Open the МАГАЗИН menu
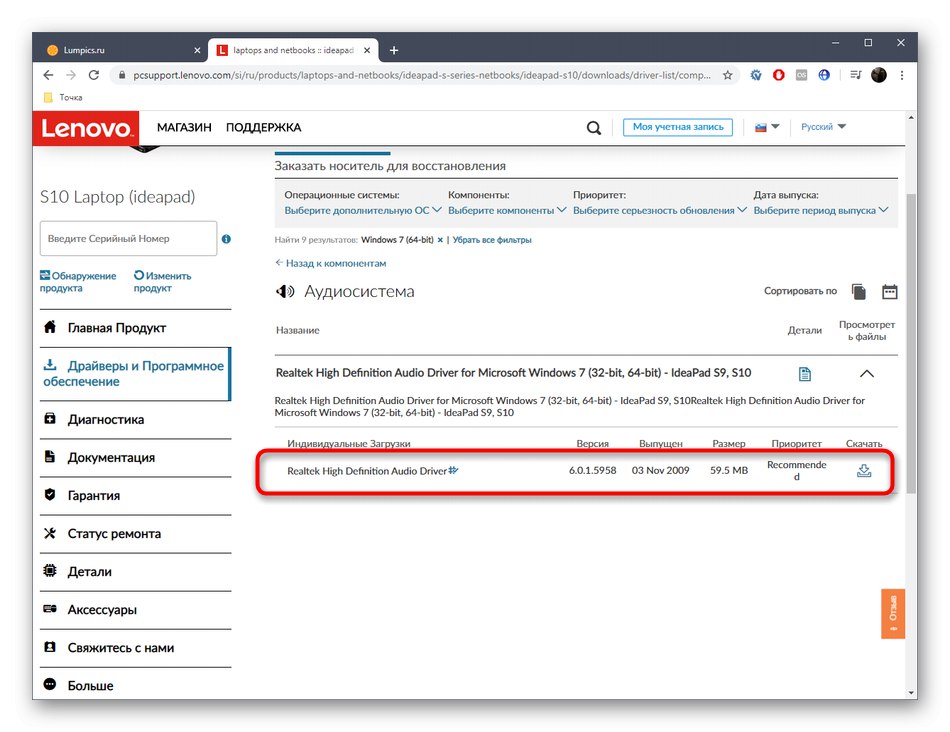Image resolution: width=950 pixels, height=732 pixels. [184, 128]
